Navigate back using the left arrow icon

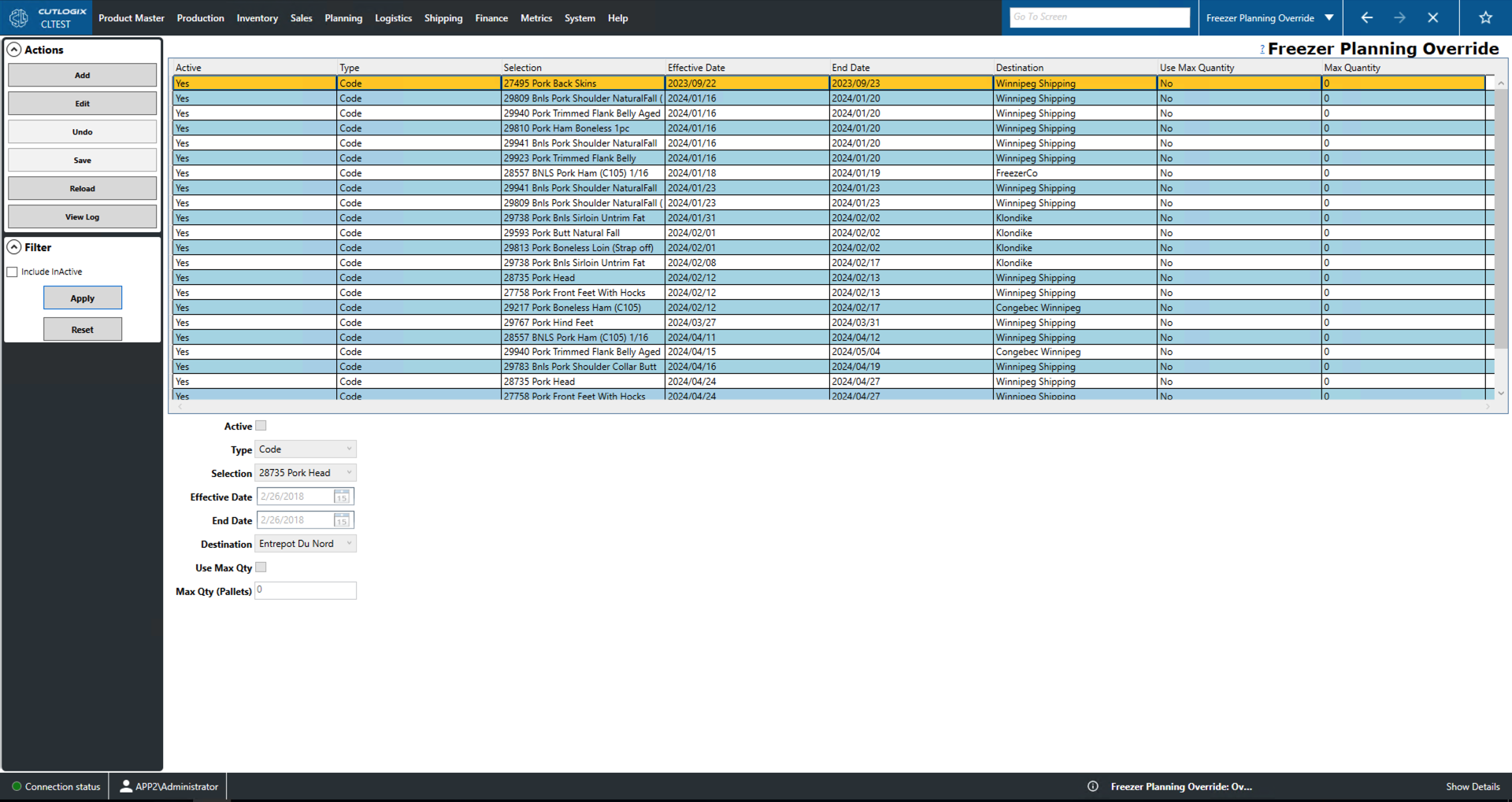1366,17
